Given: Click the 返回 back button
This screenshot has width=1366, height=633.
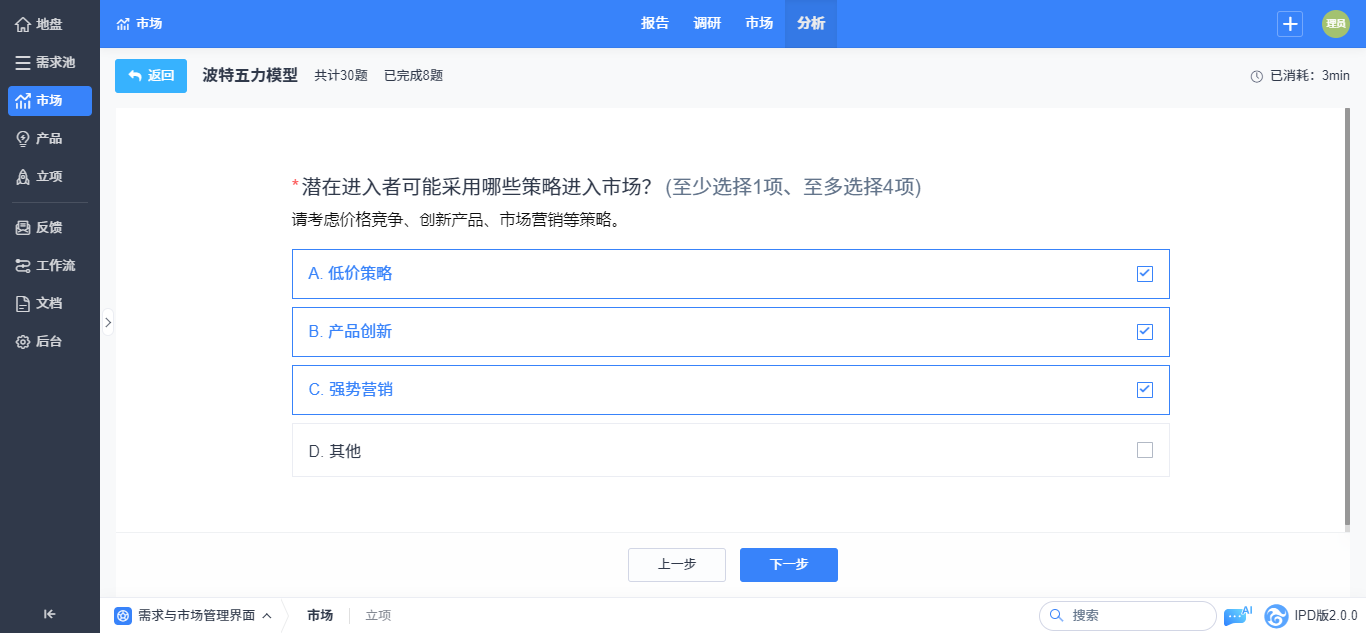Looking at the screenshot, I should coord(151,76).
